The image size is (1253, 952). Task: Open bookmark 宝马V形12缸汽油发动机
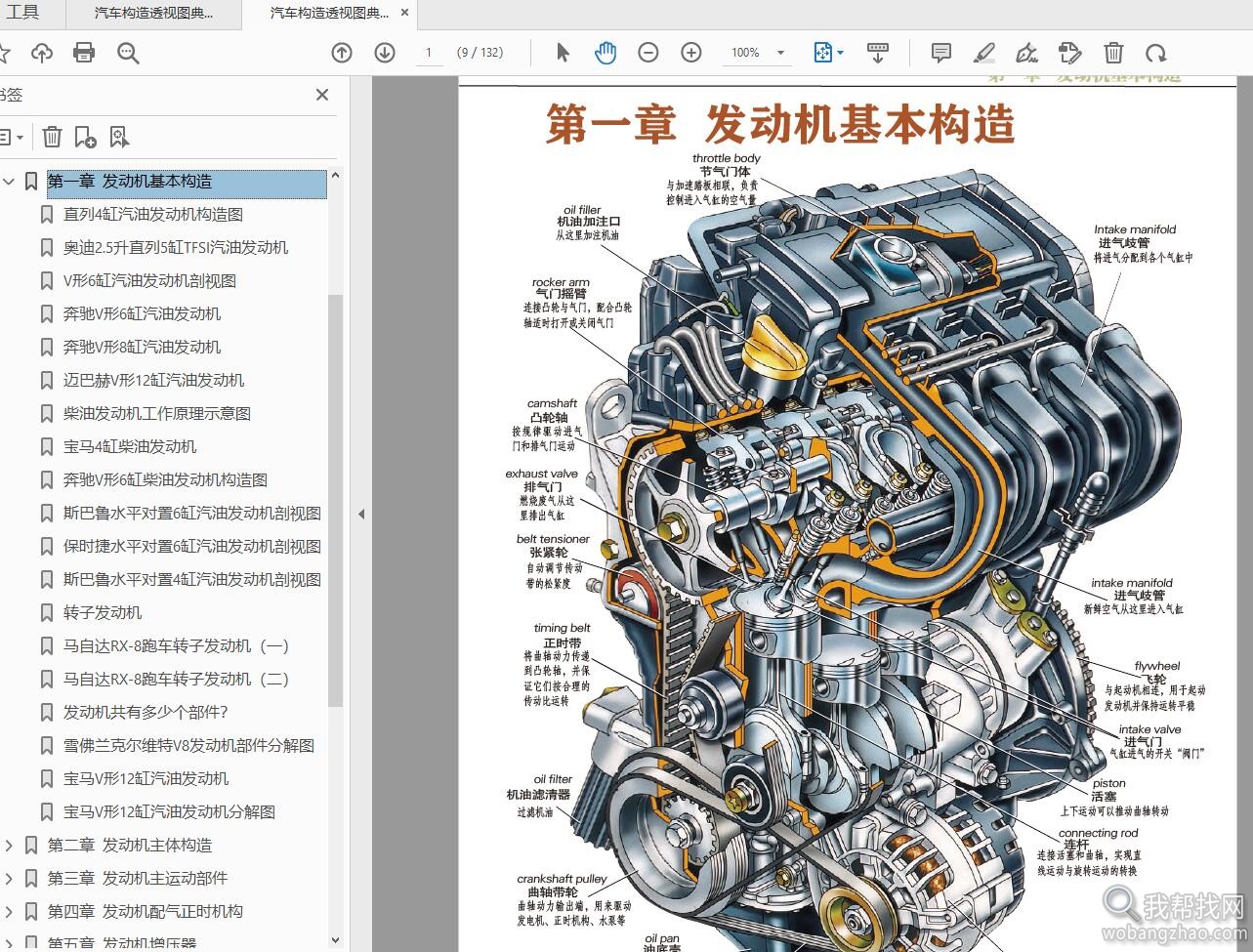click(146, 779)
